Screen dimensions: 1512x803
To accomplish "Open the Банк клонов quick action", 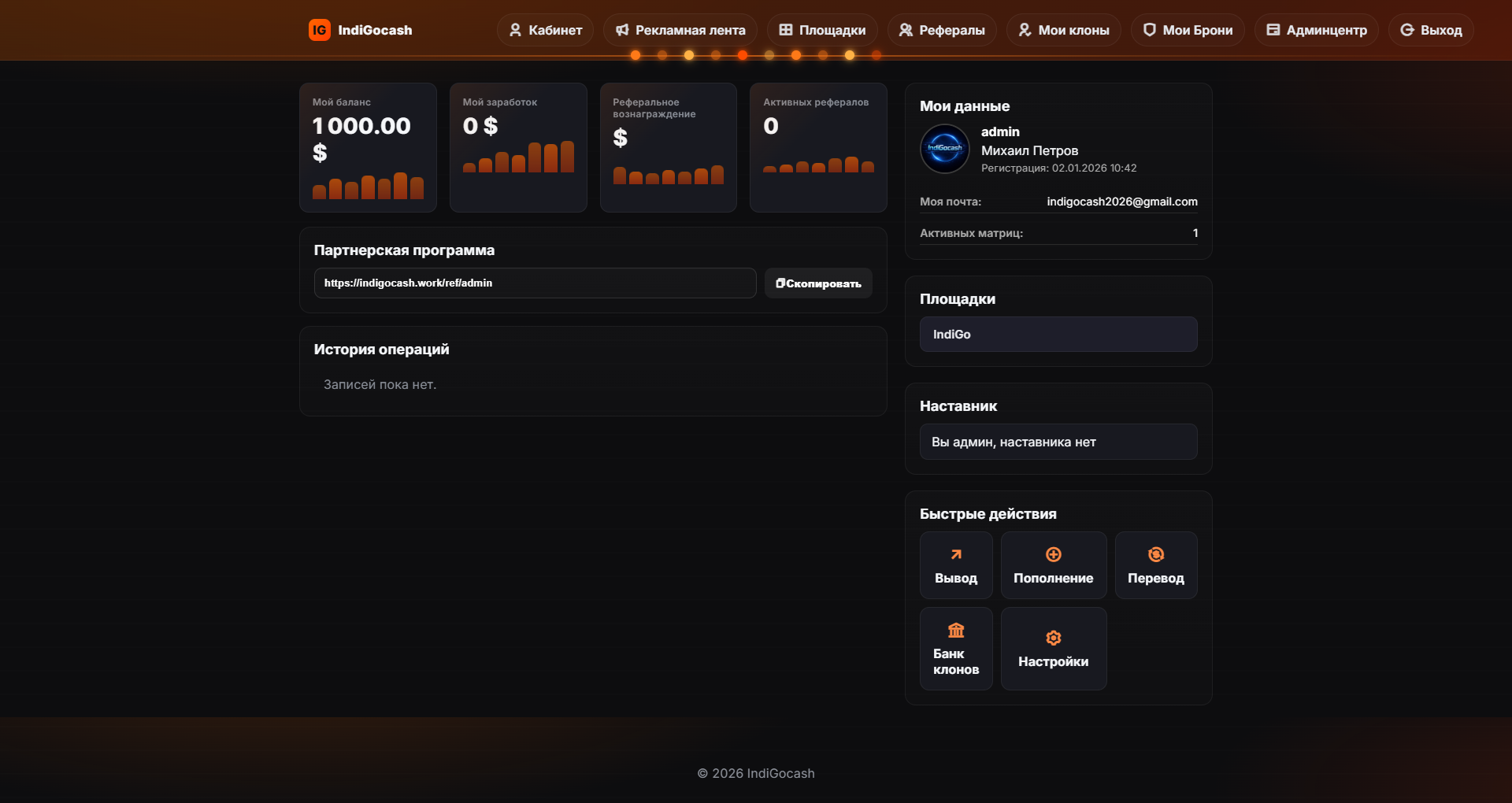I will (x=955, y=649).
